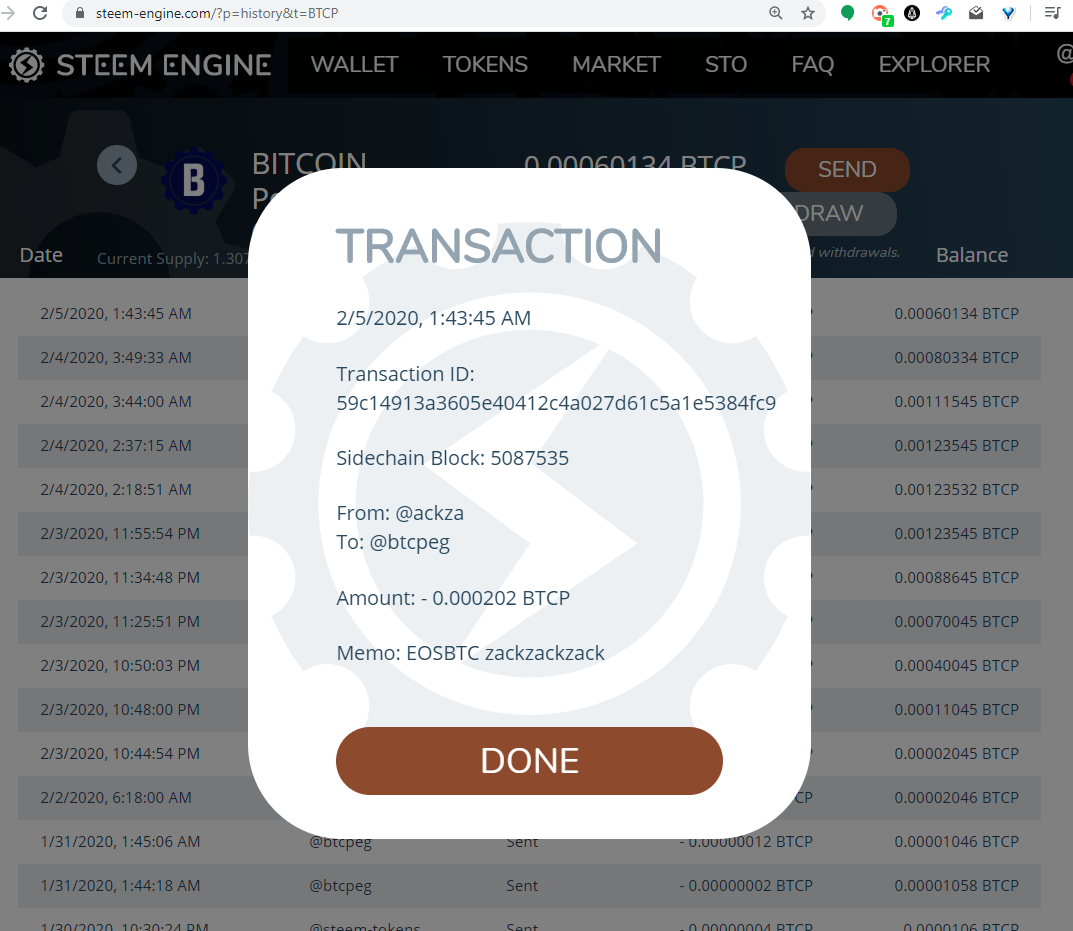Open the media playlist control icon

[x=1052, y=13]
